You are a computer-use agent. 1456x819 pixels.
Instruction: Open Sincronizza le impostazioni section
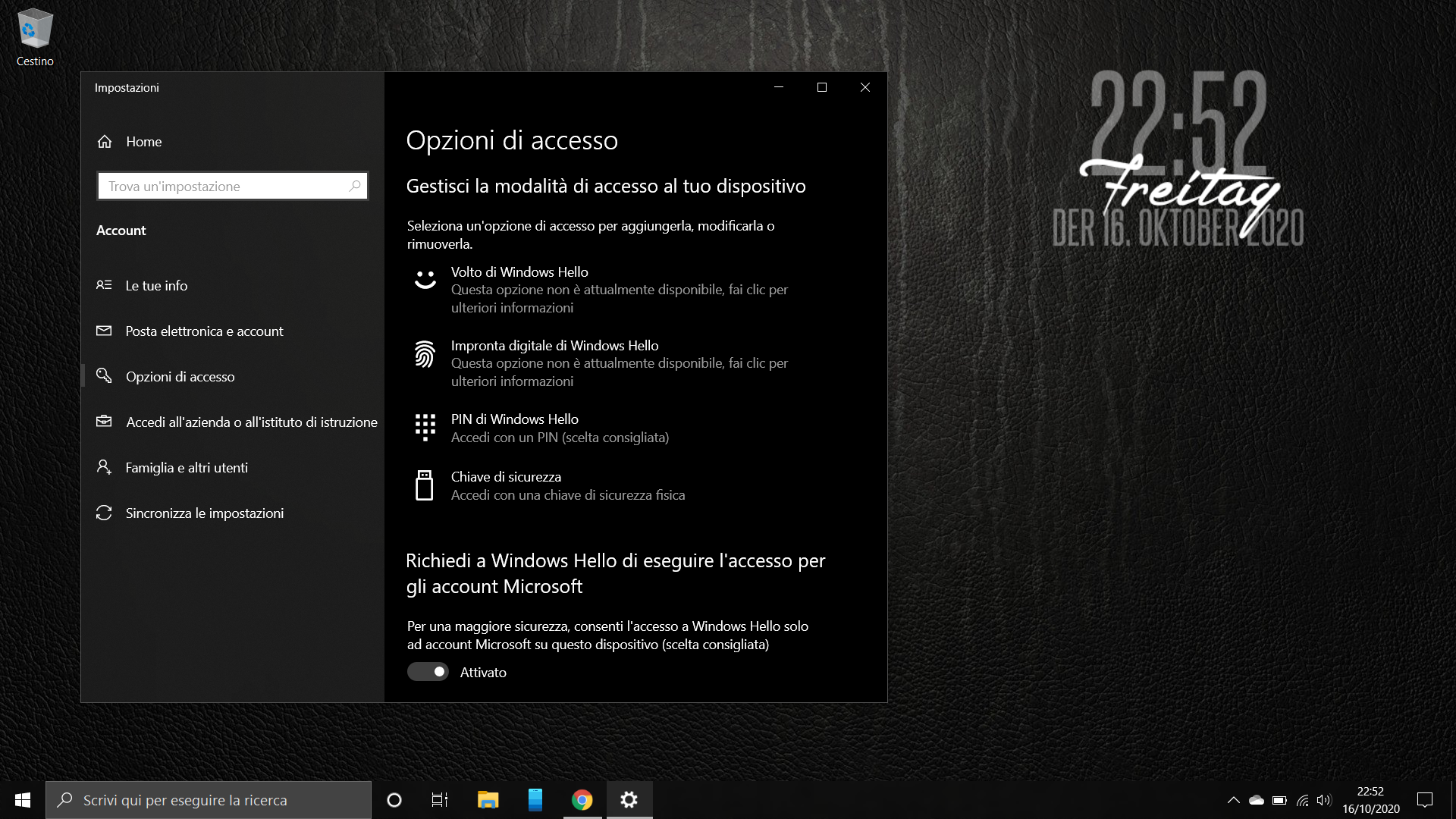(x=233, y=513)
